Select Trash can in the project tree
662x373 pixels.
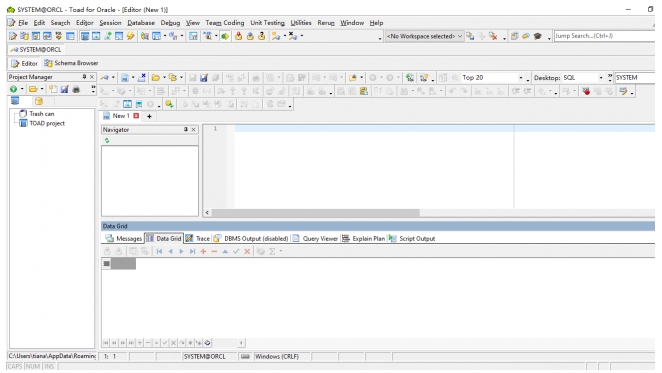[x=37, y=114]
